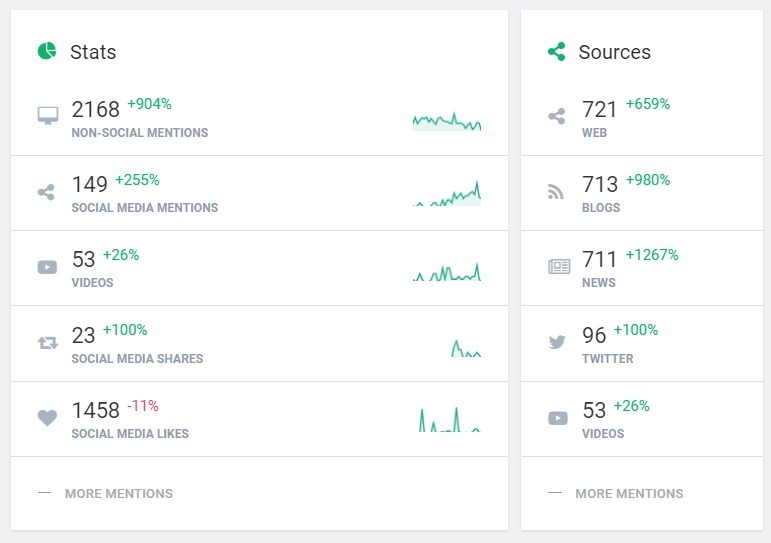Click the heart icon for social media likes

click(47, 418)
